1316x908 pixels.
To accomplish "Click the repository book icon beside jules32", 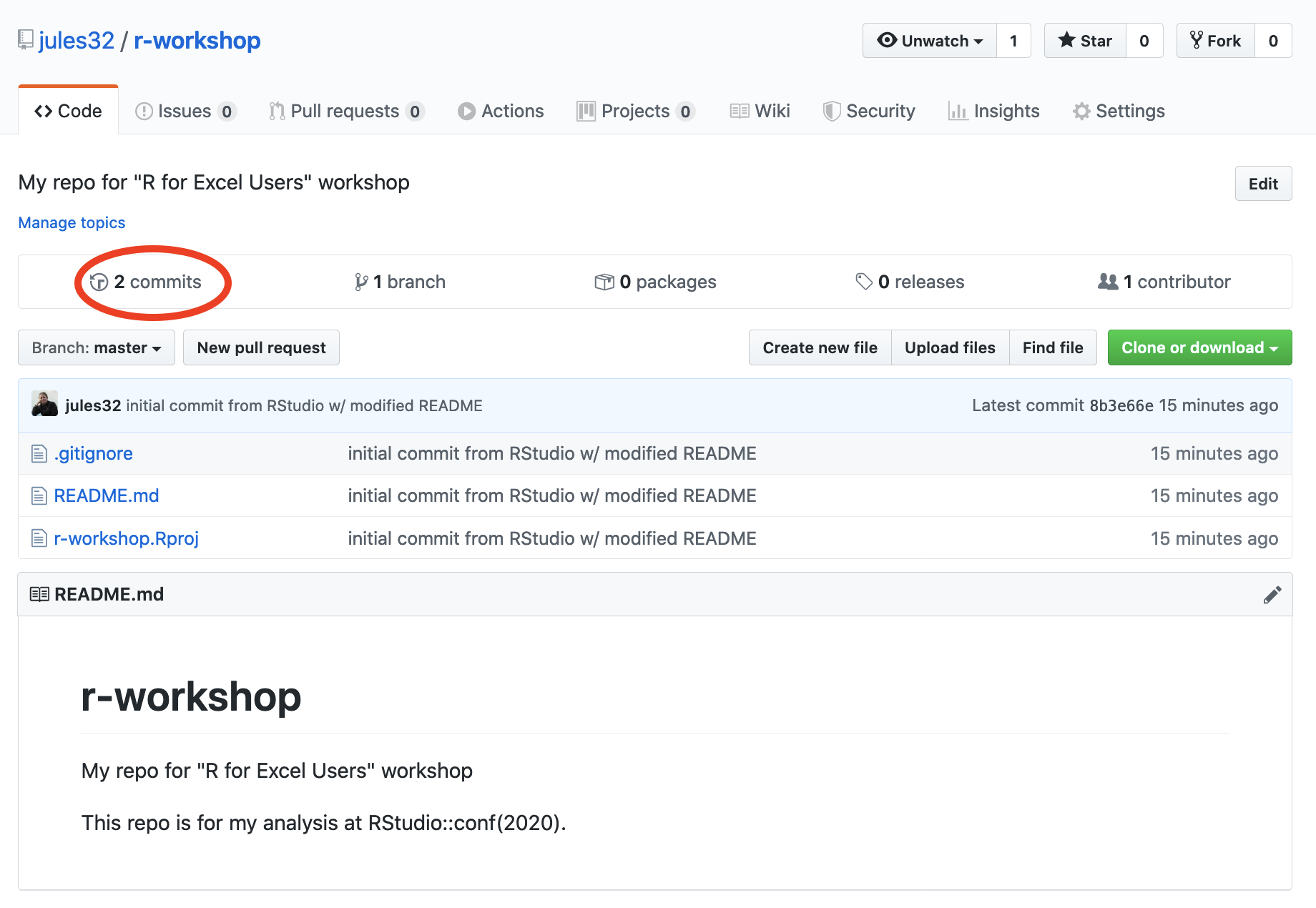I will (x=26, y=40).
